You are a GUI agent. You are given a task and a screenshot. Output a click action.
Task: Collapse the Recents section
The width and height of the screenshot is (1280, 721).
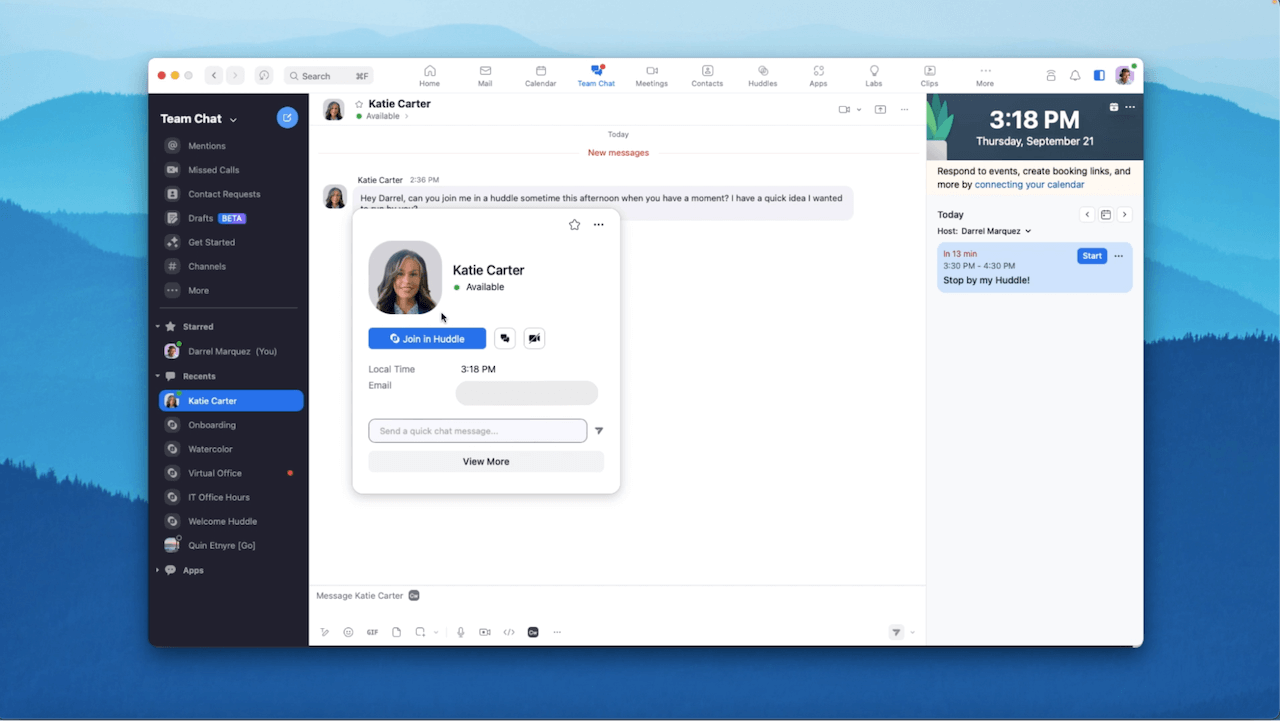pyautogui.click(x=157, y=376)
